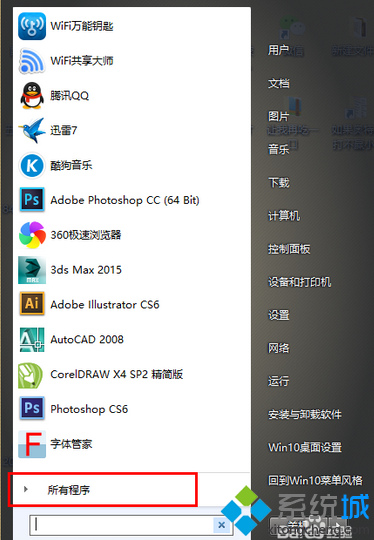
Task: Click the 腾讯QQ program label
Action: [70, 96]
